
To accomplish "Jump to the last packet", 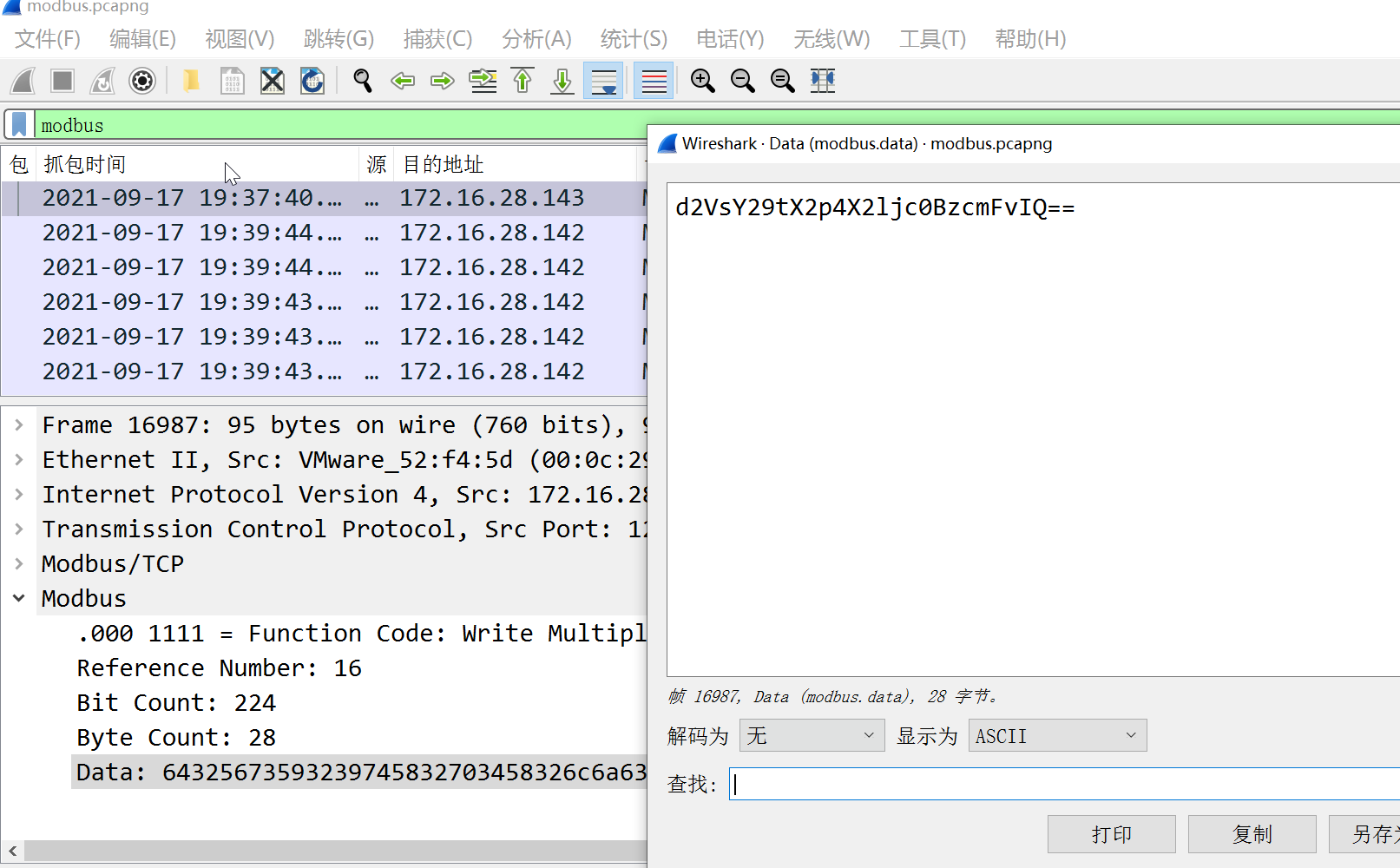I will tap(562, 81).
